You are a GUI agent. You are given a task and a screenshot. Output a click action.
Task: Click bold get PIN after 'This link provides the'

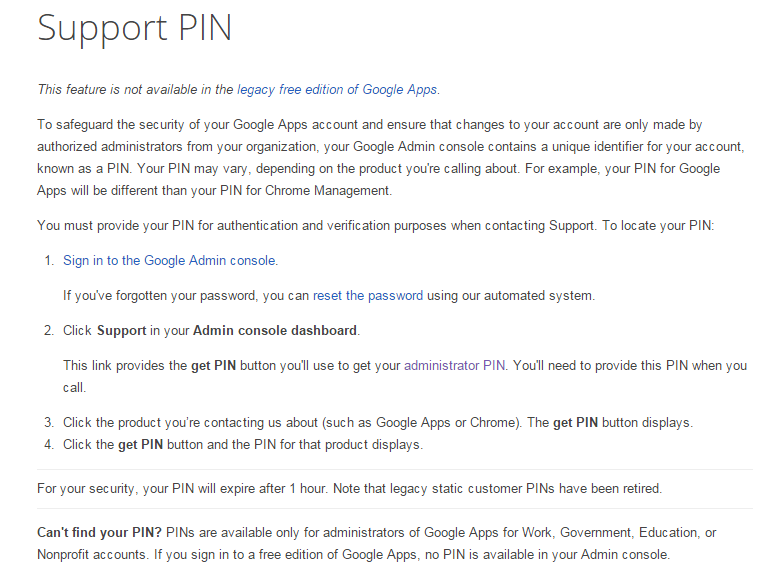click(214, 366)
